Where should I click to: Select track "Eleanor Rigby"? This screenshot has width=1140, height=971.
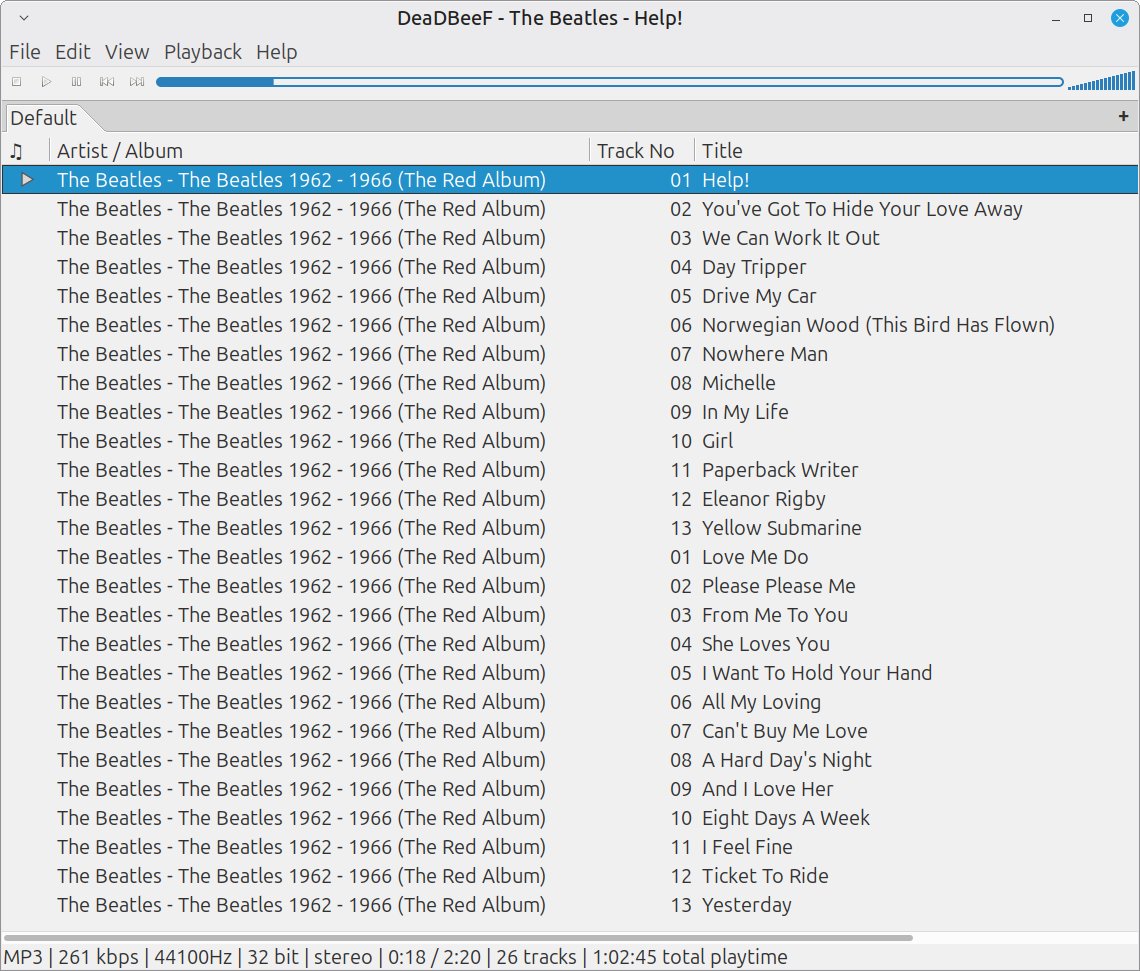(570, 499)
